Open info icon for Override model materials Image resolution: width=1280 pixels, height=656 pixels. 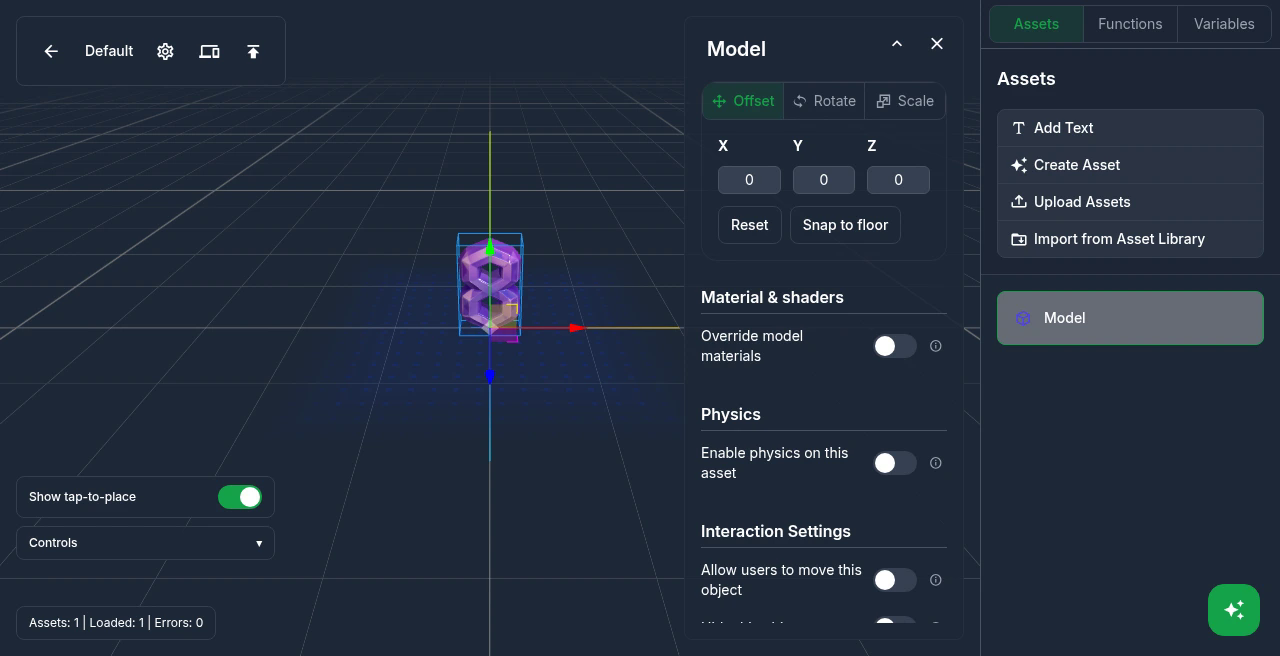tap(936, 346)
